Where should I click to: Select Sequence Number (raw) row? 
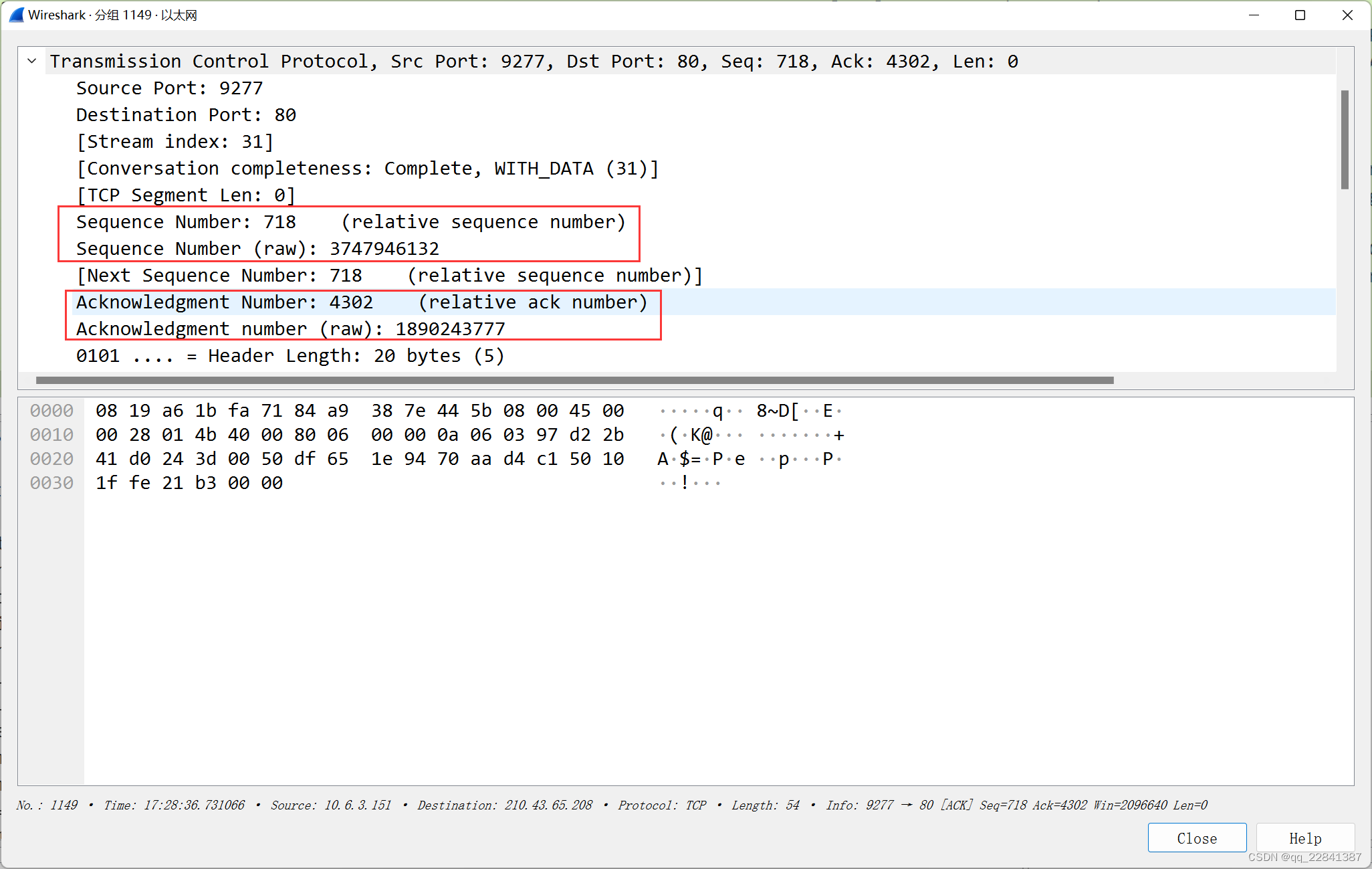click(677, 248)
